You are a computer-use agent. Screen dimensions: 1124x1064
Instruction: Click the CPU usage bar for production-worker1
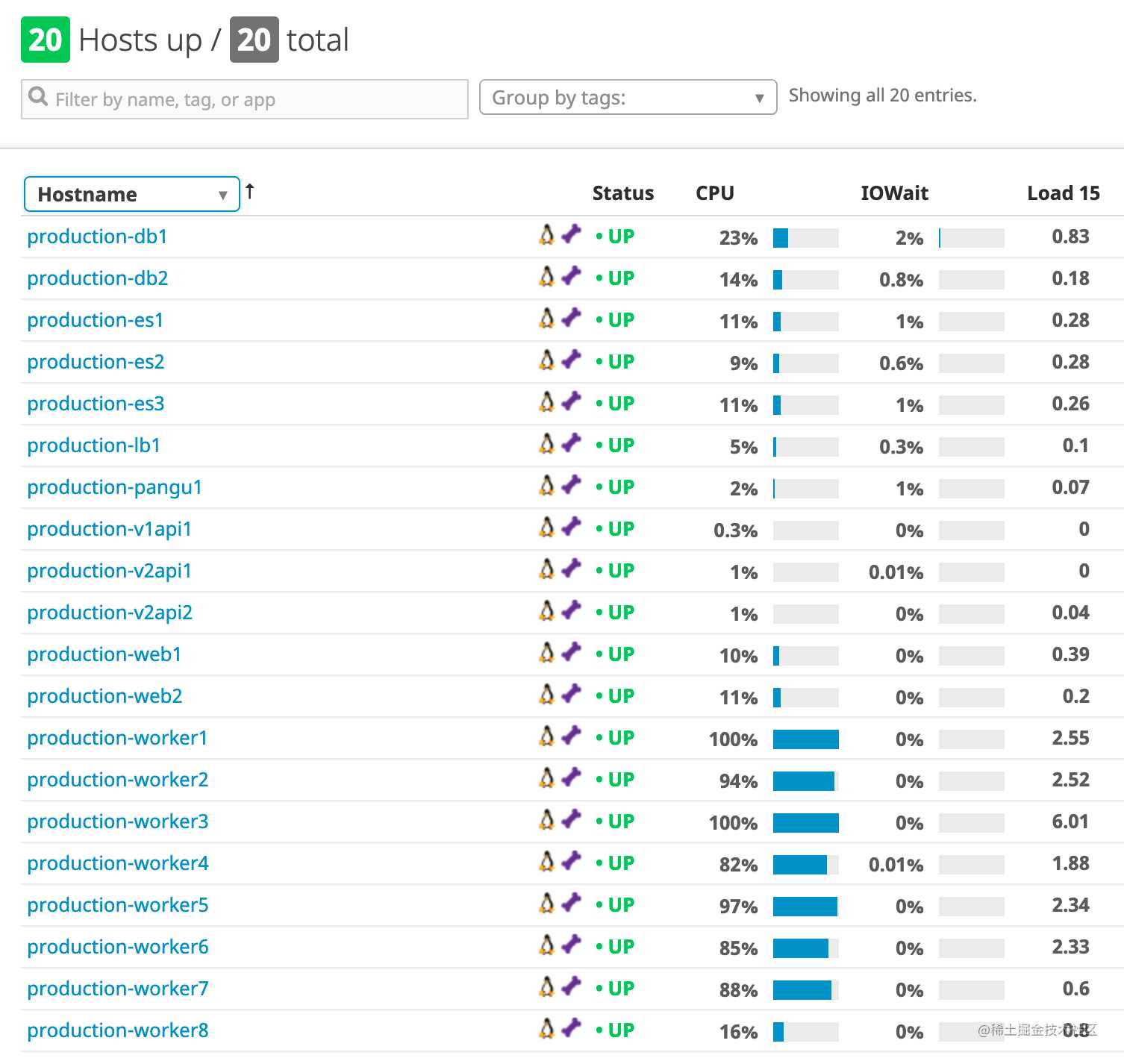point(806,739)
